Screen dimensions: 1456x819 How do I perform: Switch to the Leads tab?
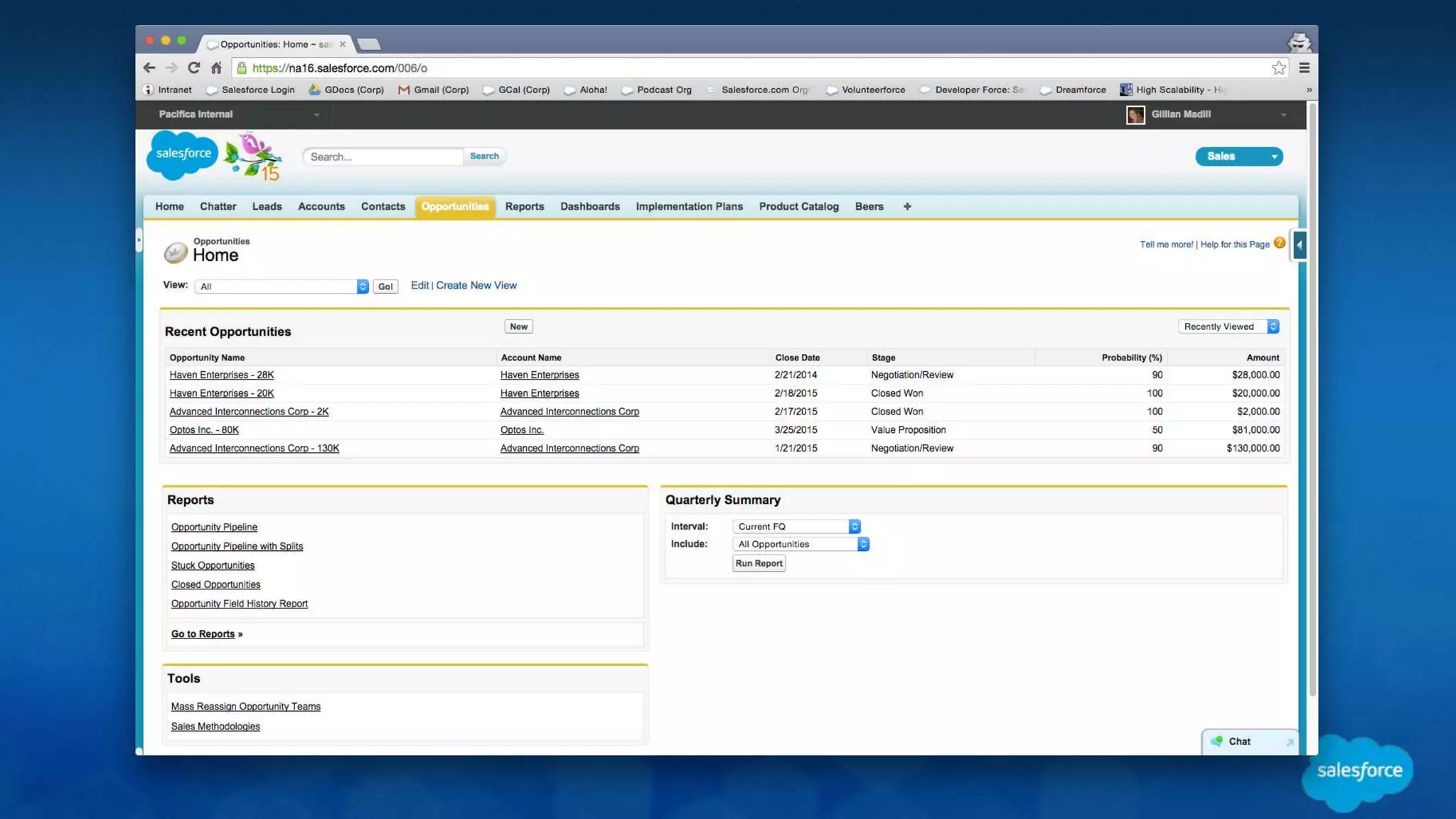(267, 206)
